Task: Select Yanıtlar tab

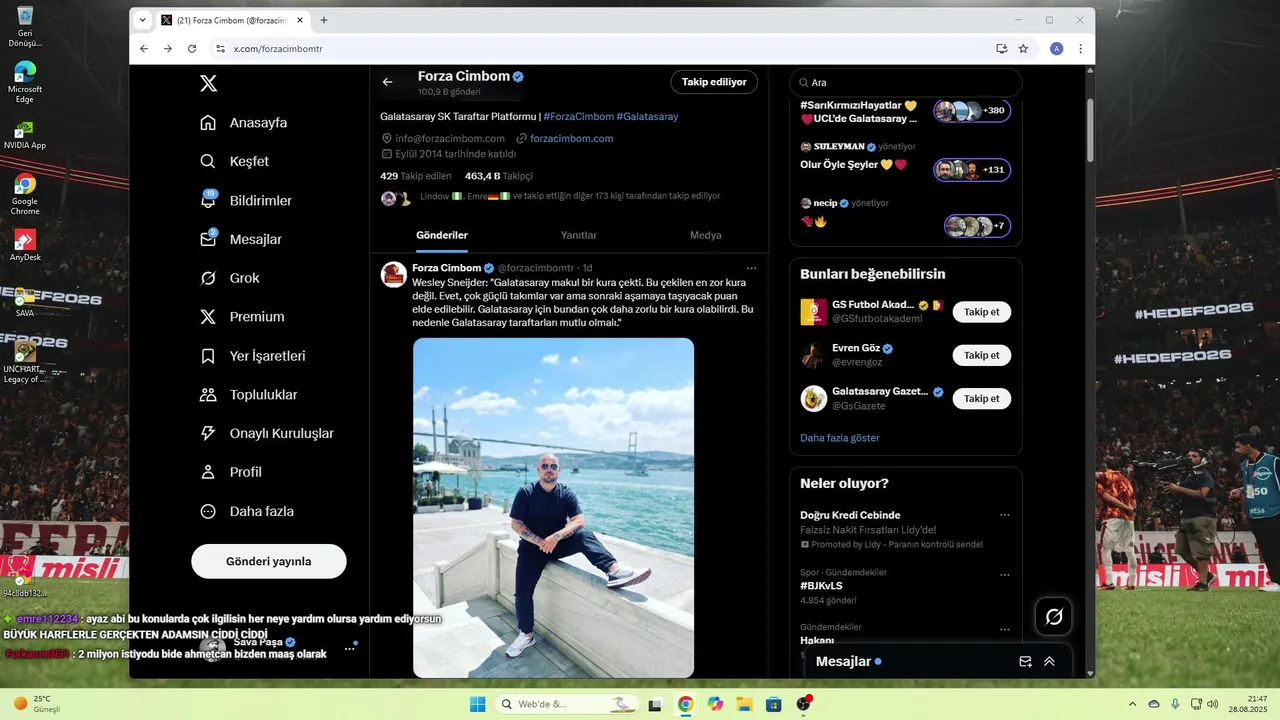Action: (578, 235)
